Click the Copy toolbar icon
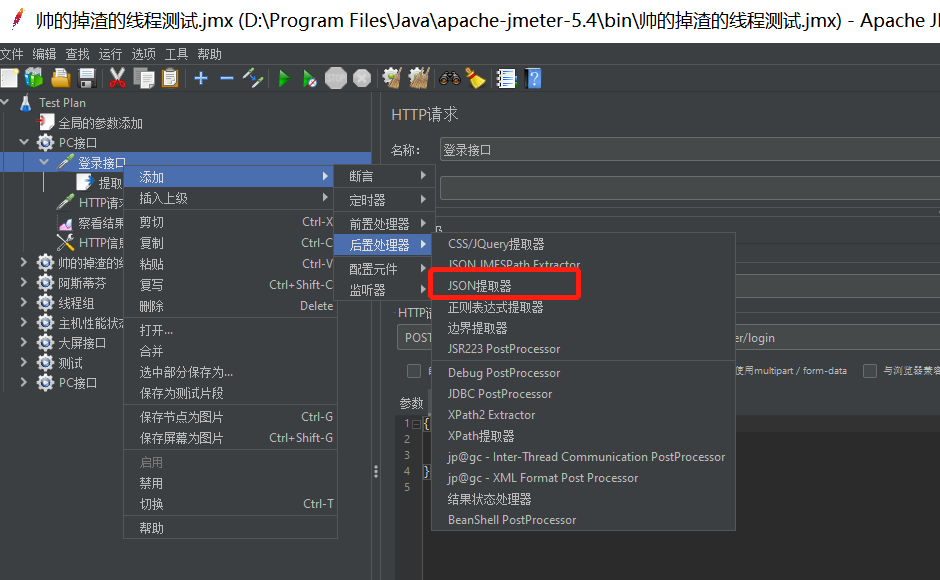 click(x=144, y=78)
